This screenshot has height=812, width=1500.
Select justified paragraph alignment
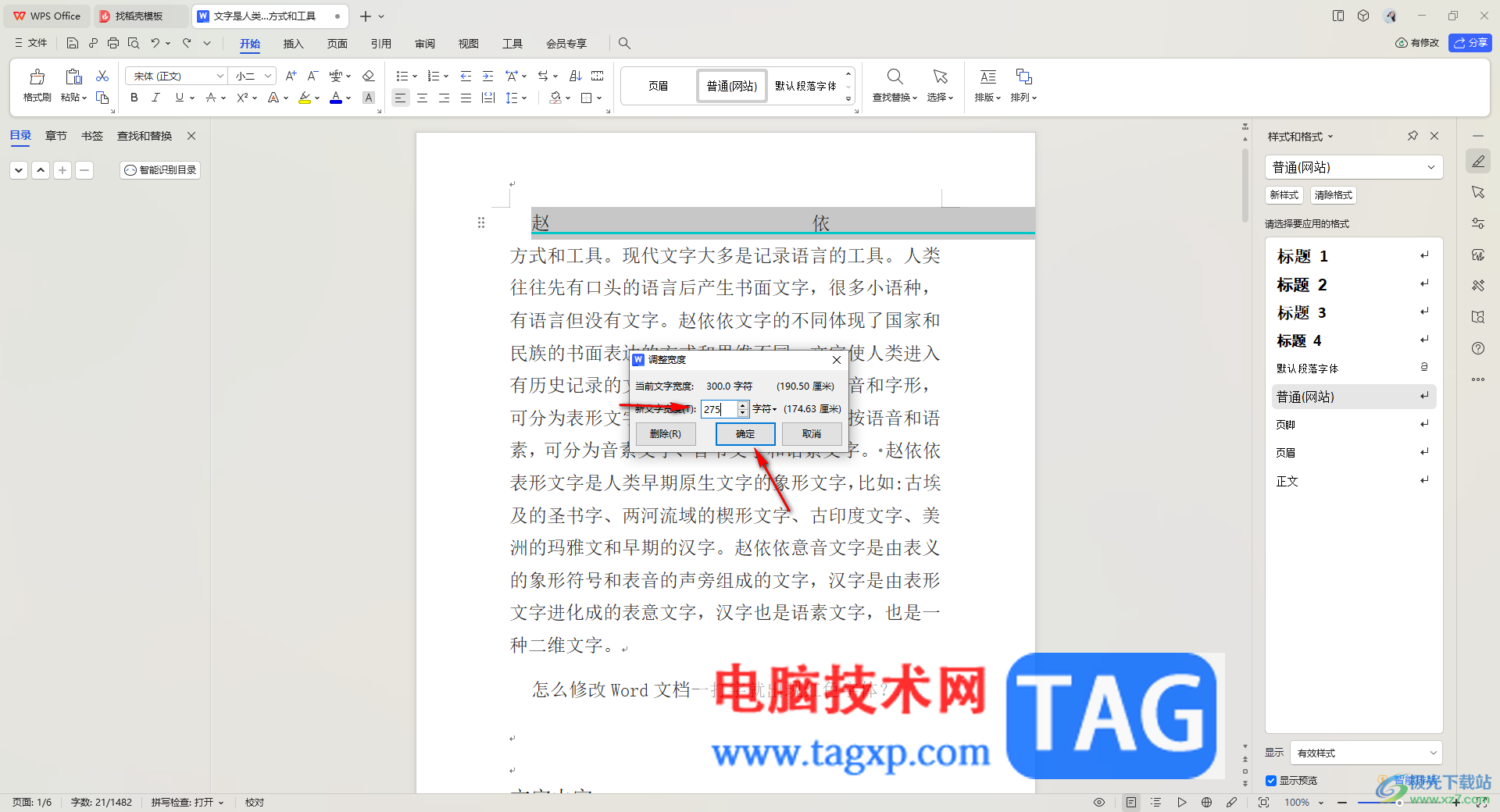tap(466, 98)
